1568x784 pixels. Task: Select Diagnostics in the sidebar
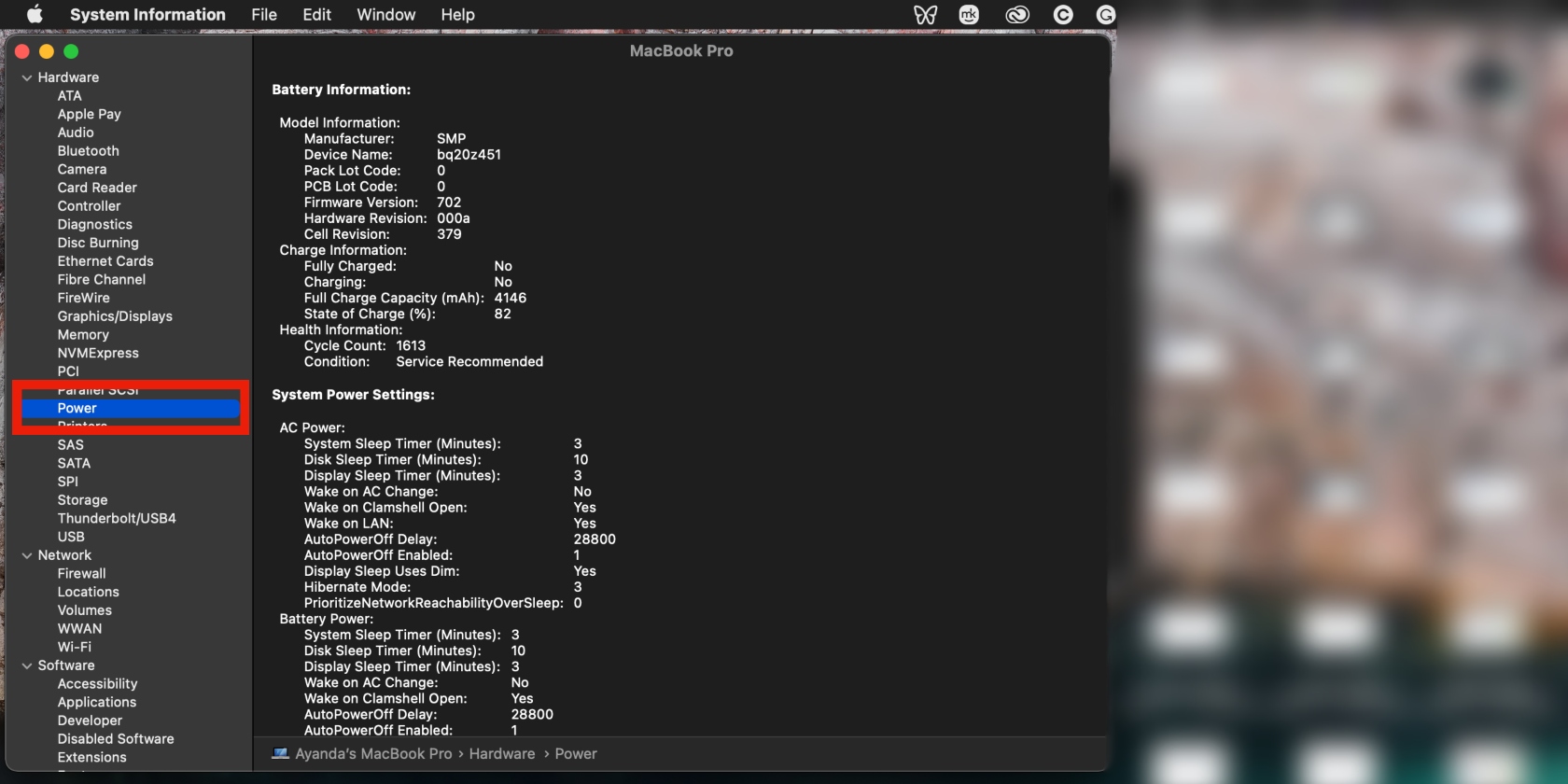[95, 224]
